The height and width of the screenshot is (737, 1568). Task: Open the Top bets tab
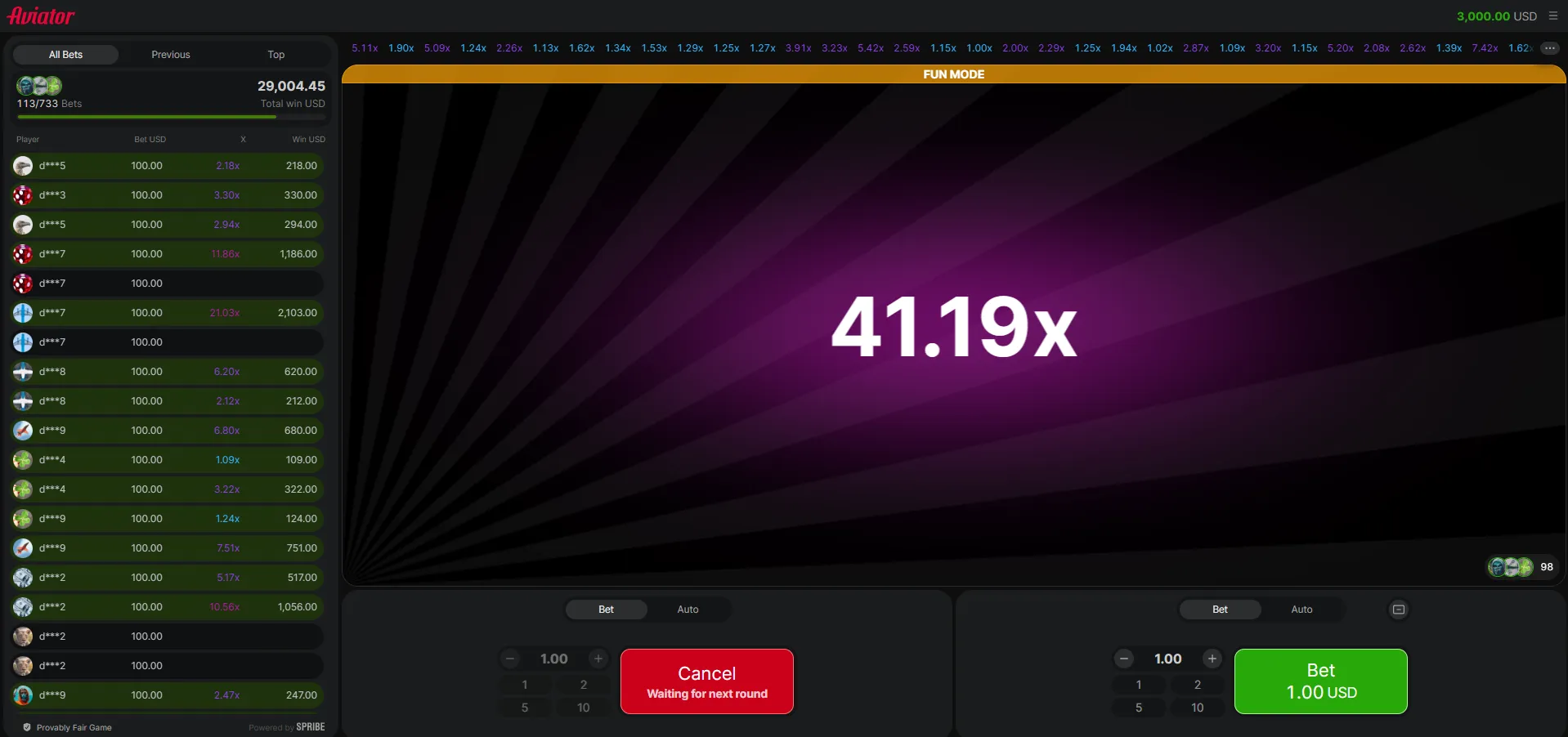[x=276, y=55]
